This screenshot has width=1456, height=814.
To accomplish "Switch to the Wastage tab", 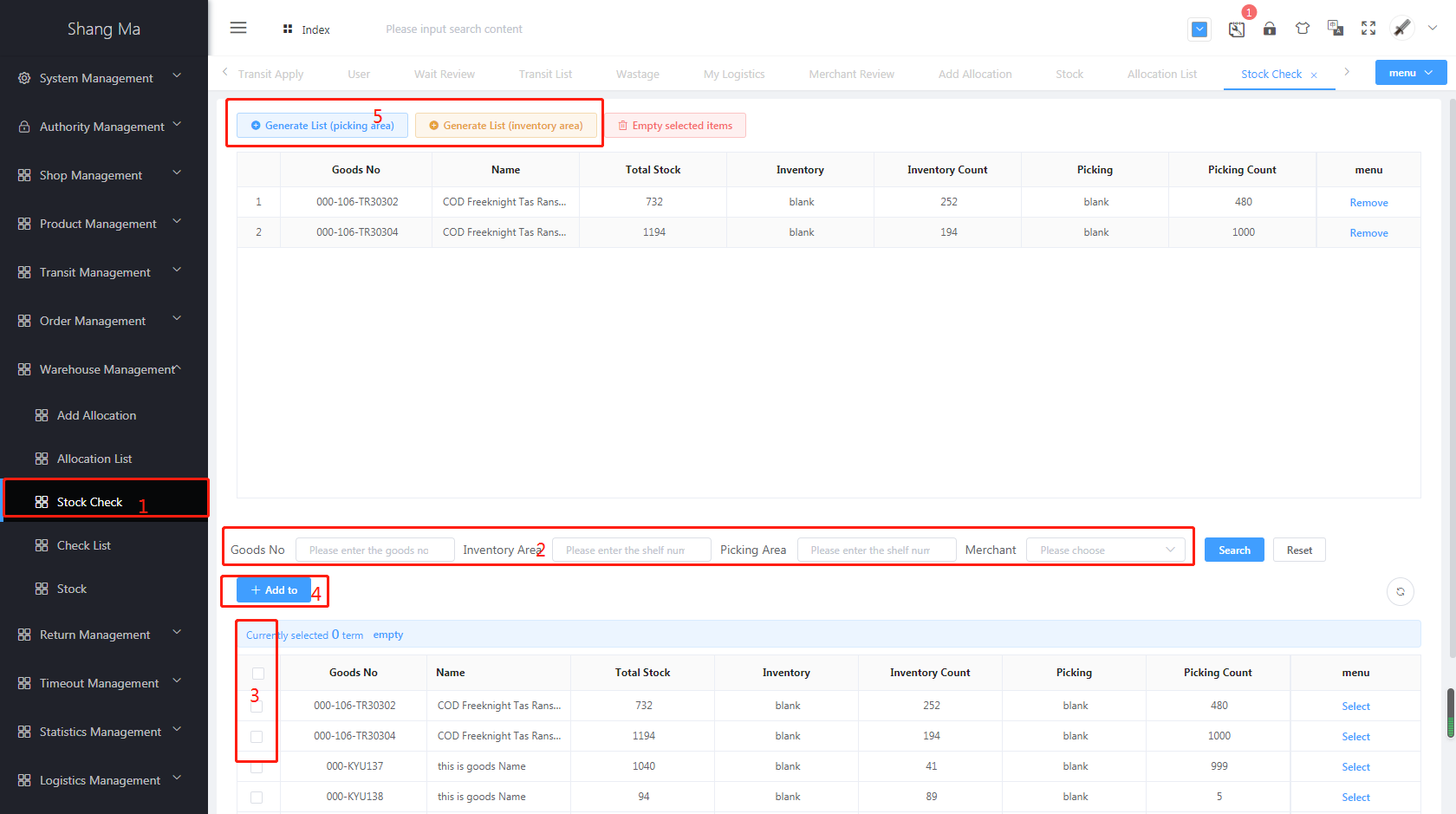I will [x=638, y=75].
